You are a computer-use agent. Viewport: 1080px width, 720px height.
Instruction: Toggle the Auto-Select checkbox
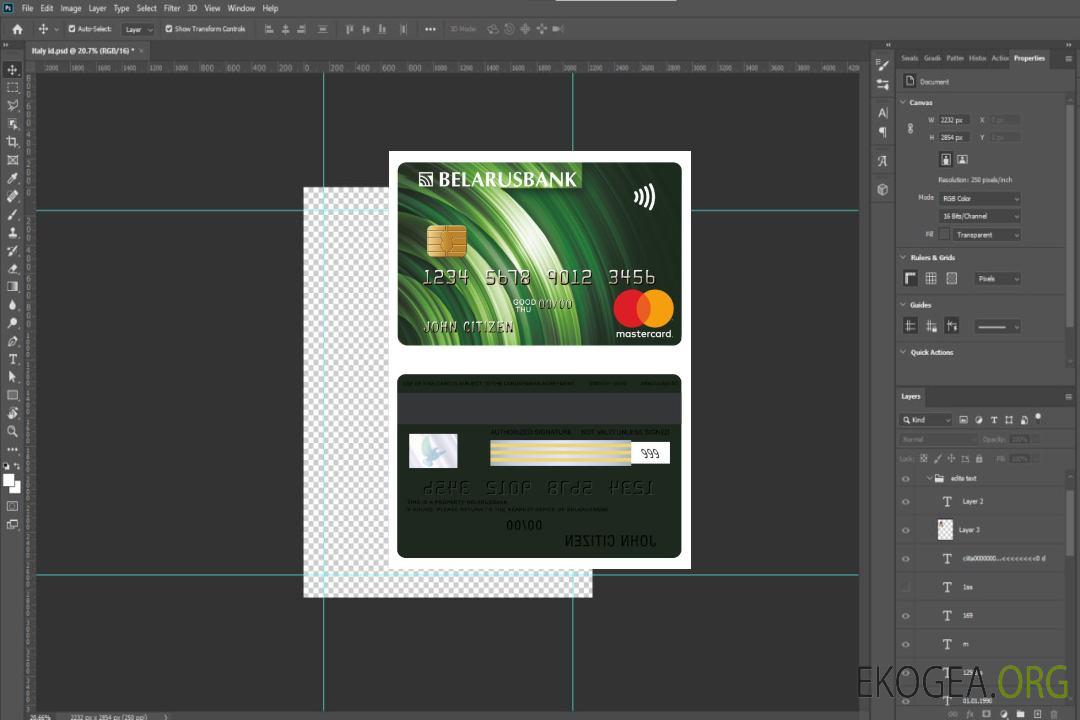(72, 29)
